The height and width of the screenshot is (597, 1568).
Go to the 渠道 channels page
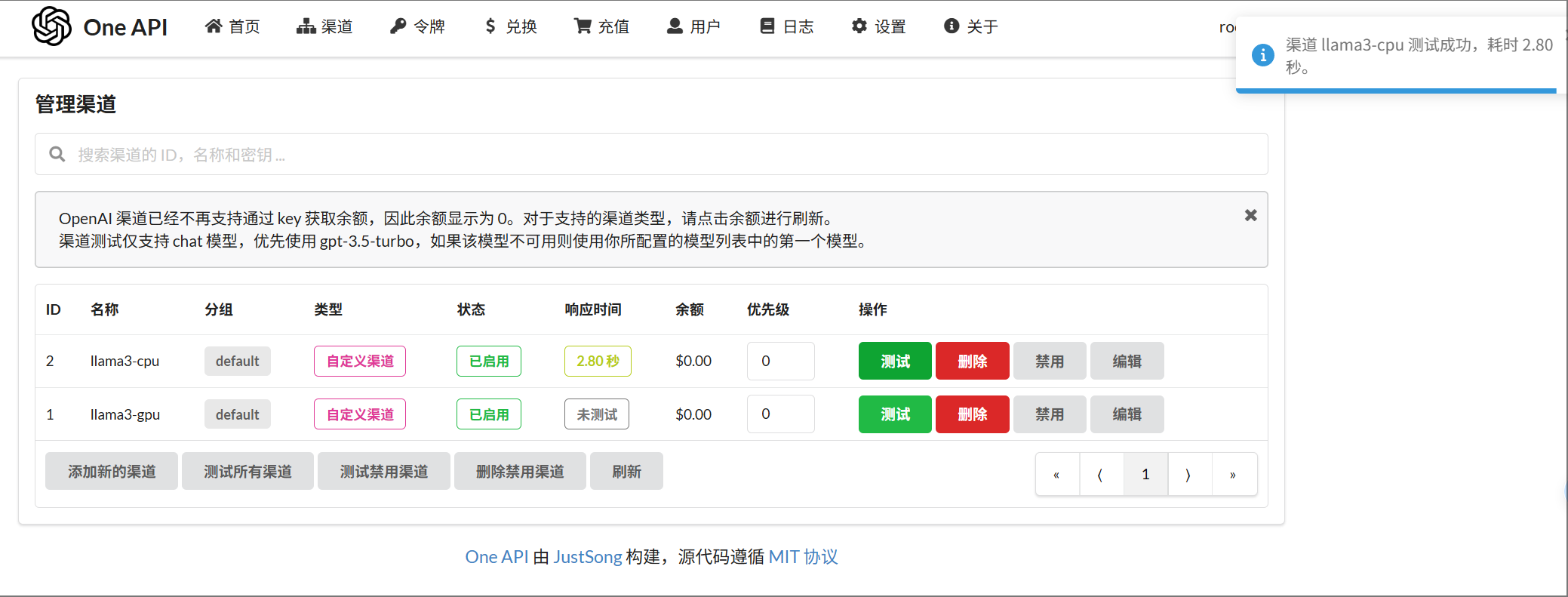[x=324, y=27]
